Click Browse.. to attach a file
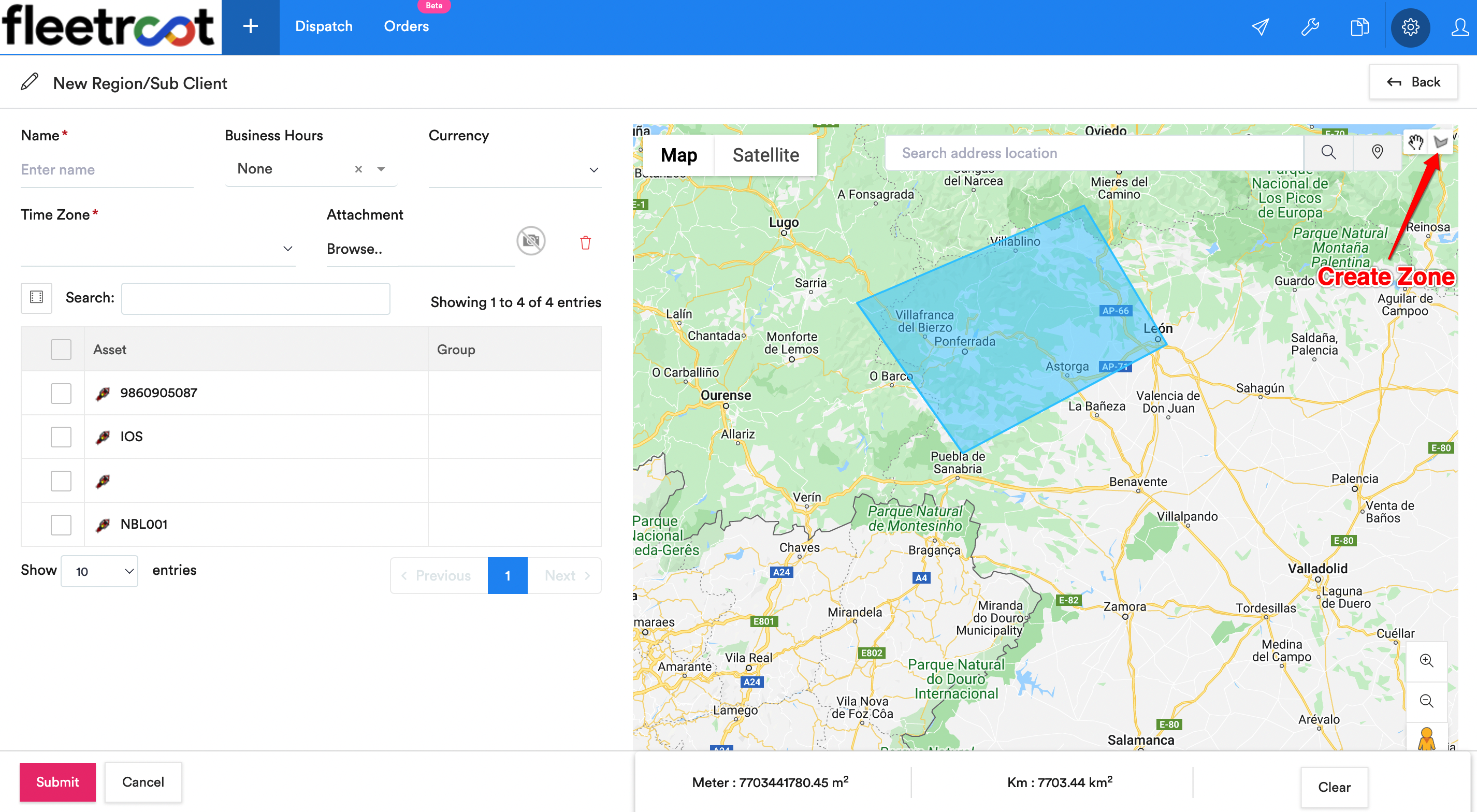The width and height of the screenshot is (1477, 812). click(x=354, y=249)
